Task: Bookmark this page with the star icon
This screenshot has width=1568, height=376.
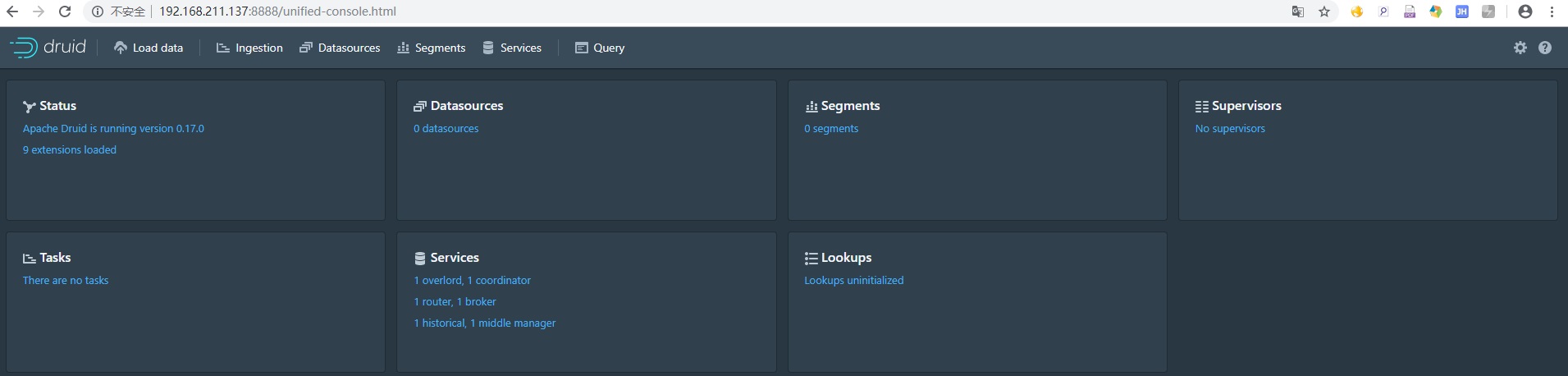Action: pyautogui.click(x=1324, y=11)
